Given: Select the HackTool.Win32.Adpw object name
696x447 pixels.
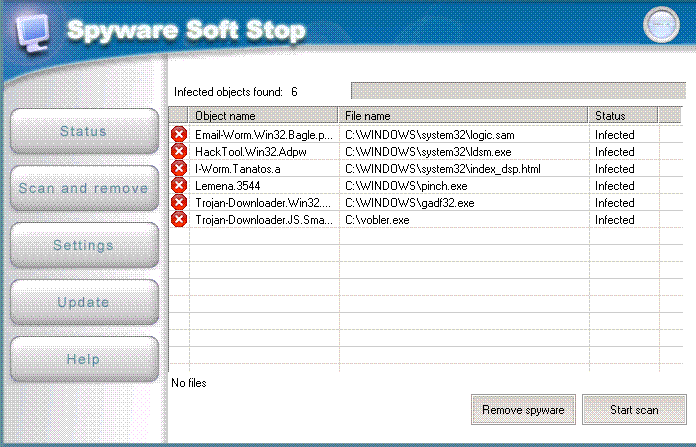Looking at the screenshot, I should tap(251, 152).
